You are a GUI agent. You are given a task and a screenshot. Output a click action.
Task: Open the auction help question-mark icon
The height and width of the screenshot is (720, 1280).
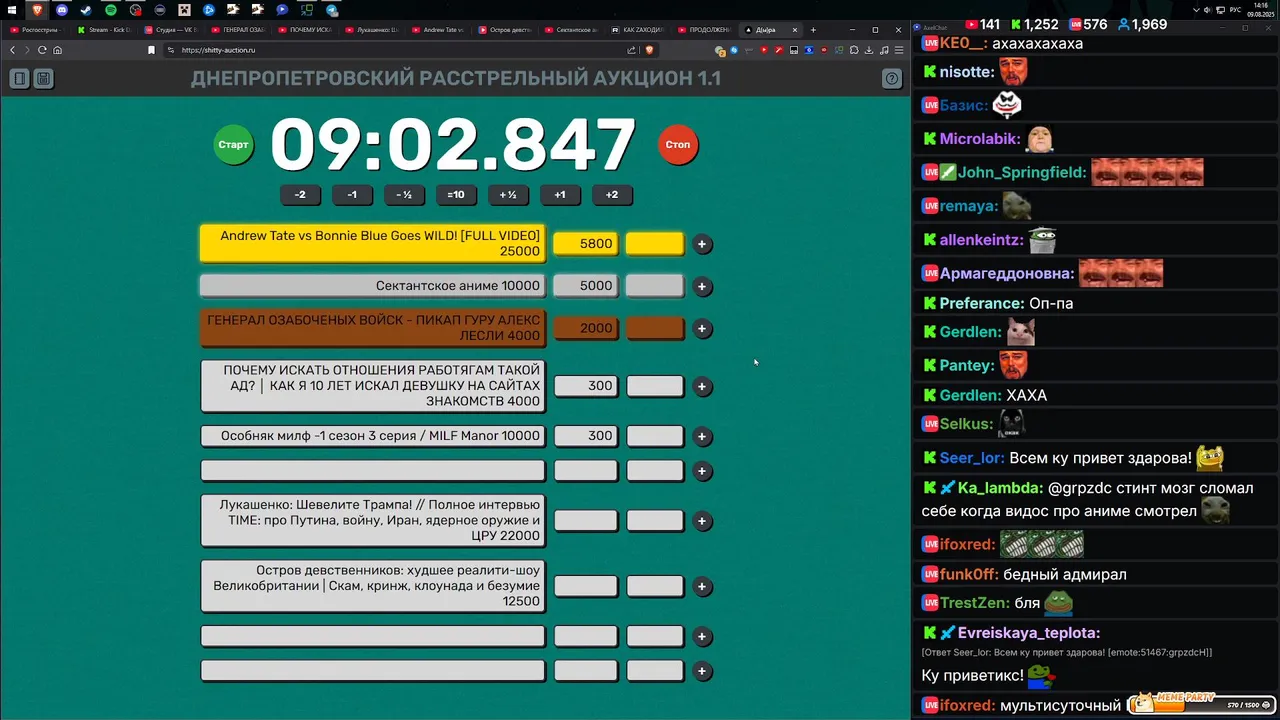point(891,78)
